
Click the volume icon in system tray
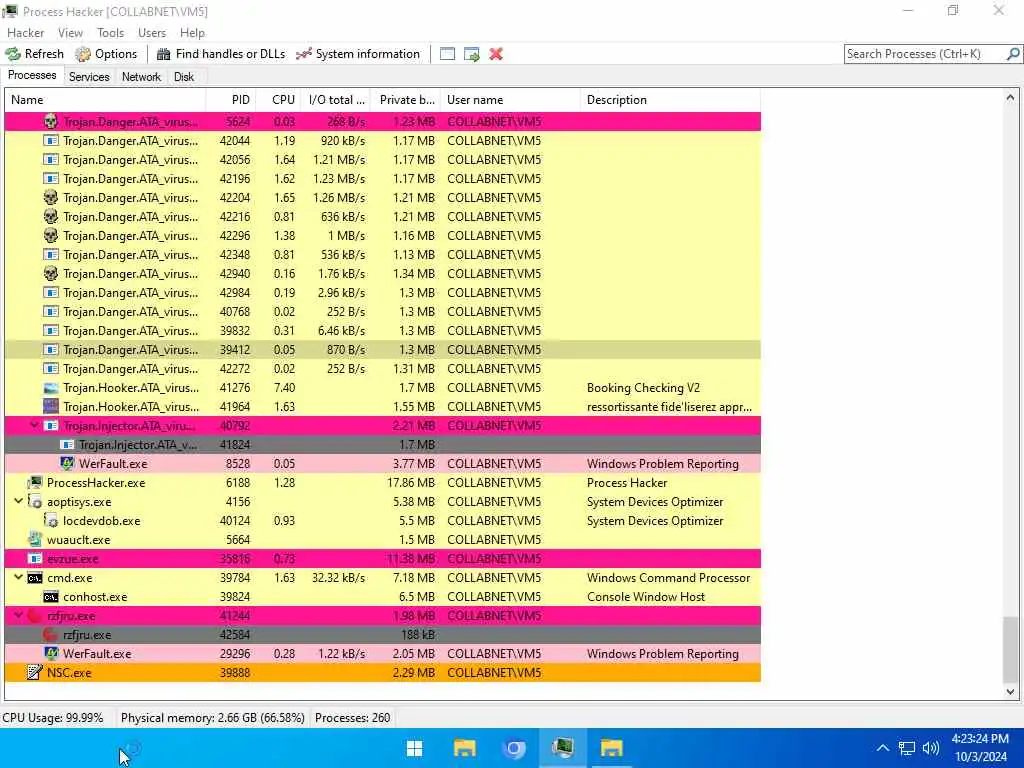pos(931,748)
